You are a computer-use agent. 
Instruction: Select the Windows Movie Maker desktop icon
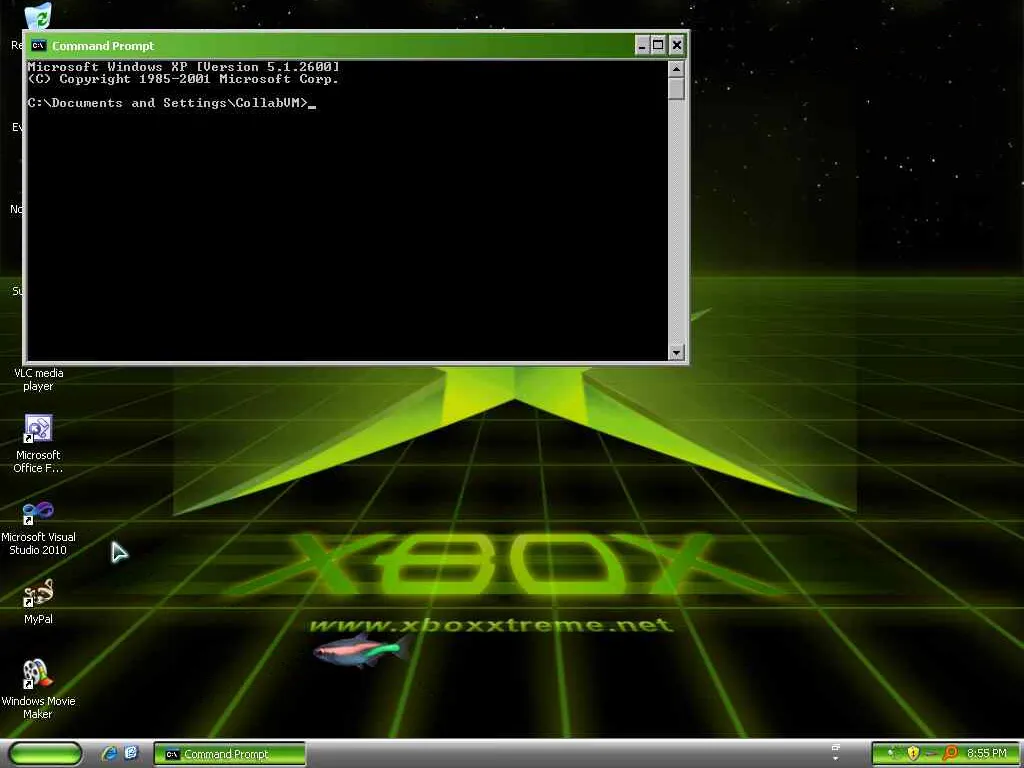coord(37,674)
